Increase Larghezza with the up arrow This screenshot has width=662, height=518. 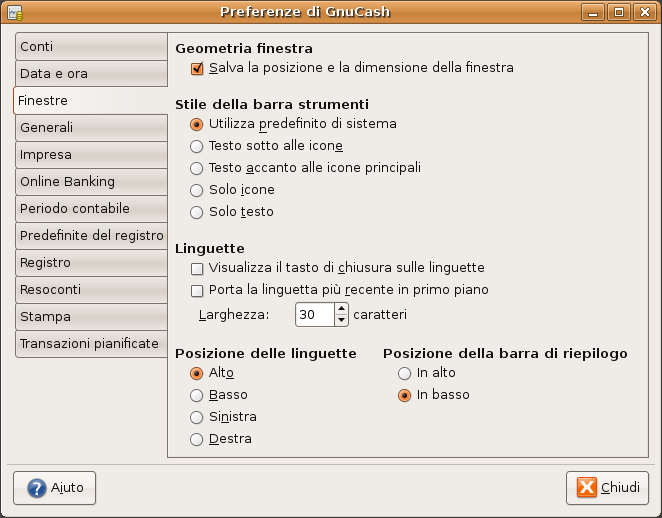pos(341,309)
